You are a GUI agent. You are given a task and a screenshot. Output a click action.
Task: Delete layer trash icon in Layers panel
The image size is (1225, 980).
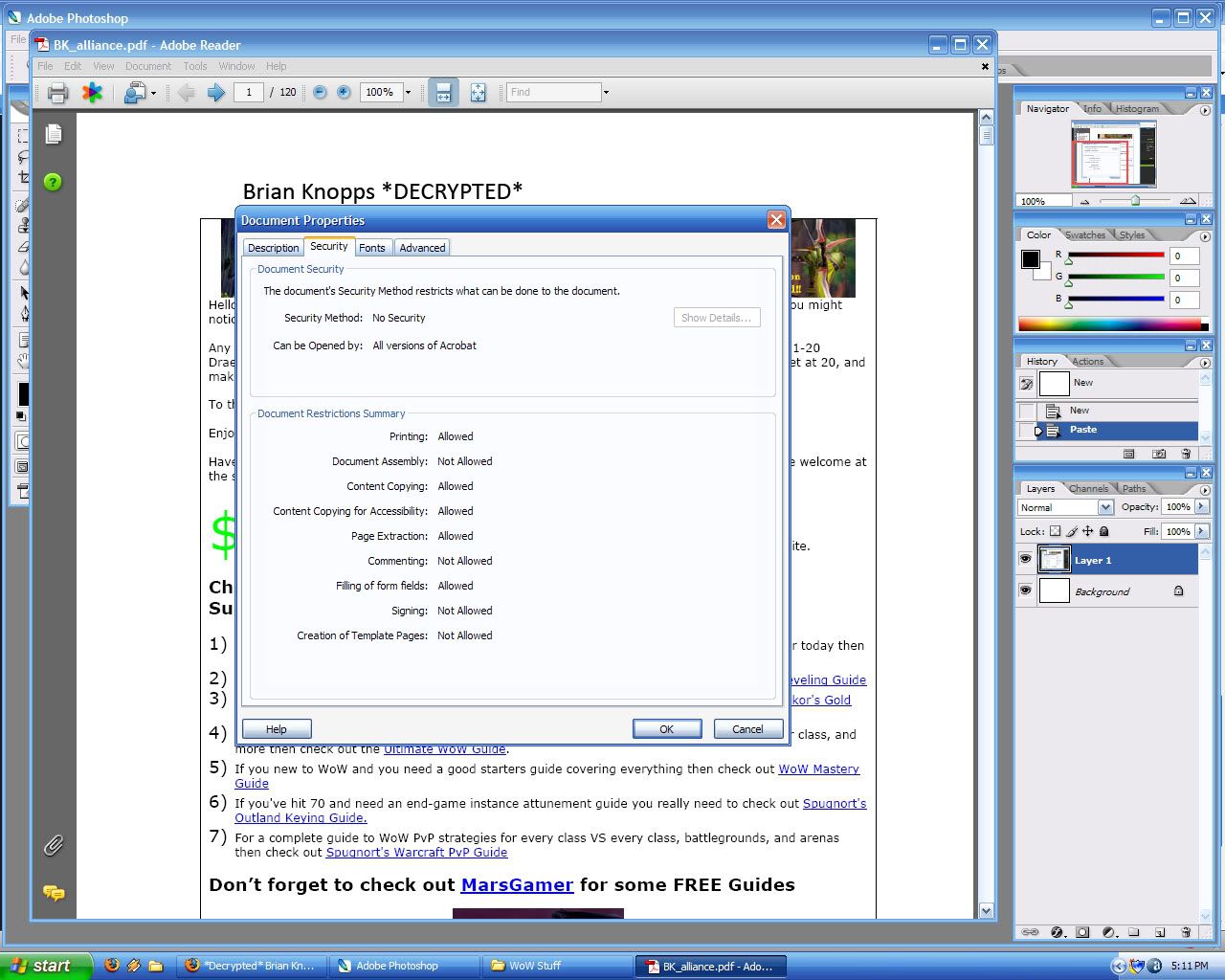point(1186,931)
